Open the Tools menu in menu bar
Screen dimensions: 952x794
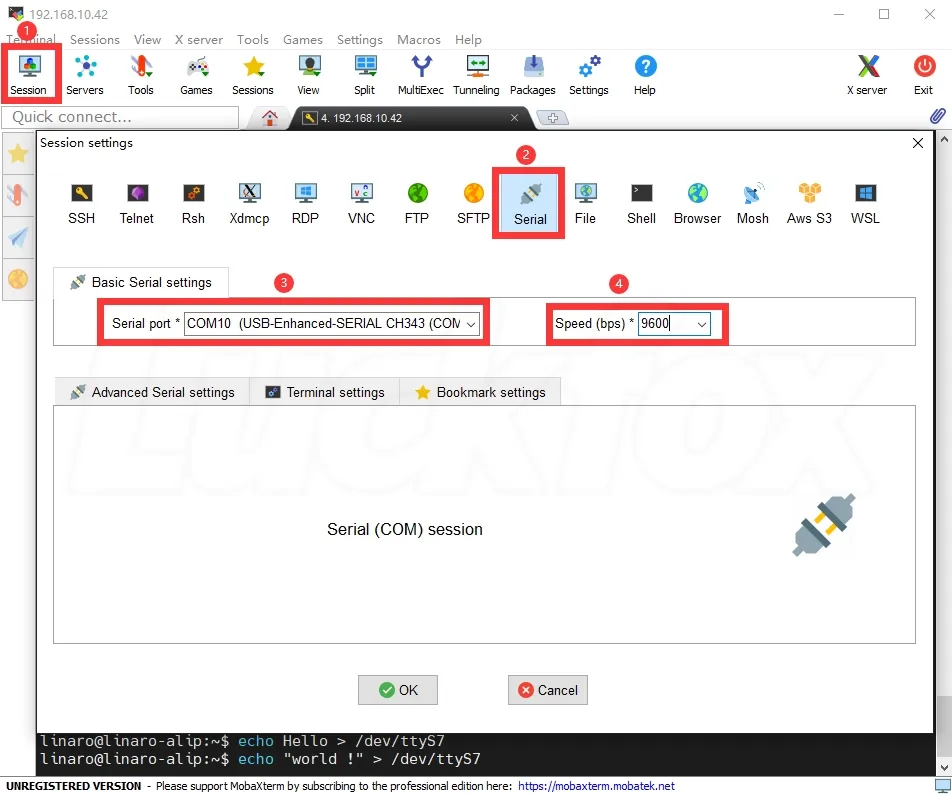click(x=253, y=39)
